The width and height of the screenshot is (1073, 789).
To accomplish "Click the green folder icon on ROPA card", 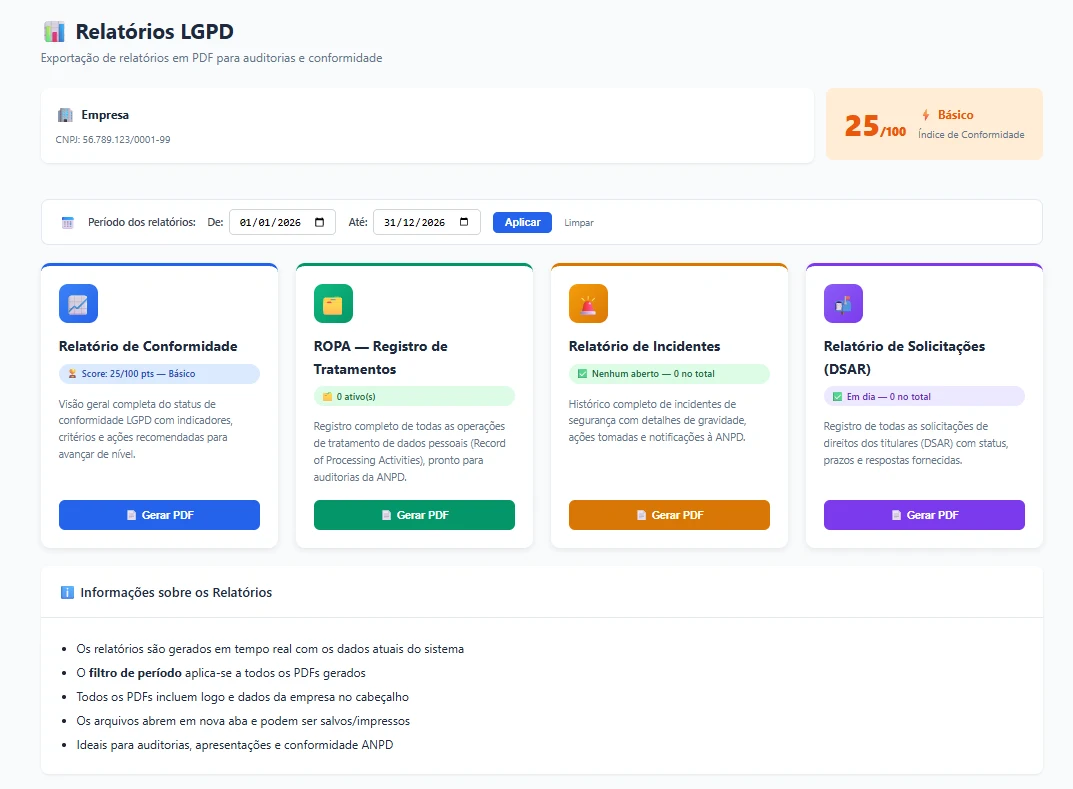I will (x=333, y=303).
